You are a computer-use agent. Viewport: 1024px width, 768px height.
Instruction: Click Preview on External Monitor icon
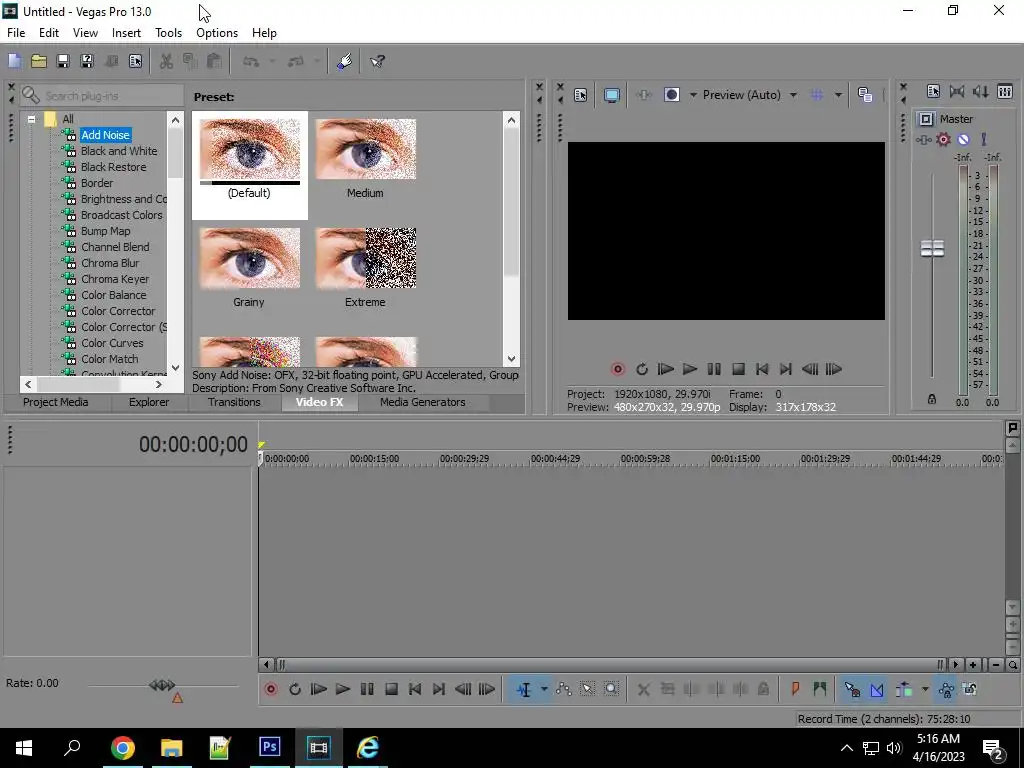(612, 95)
